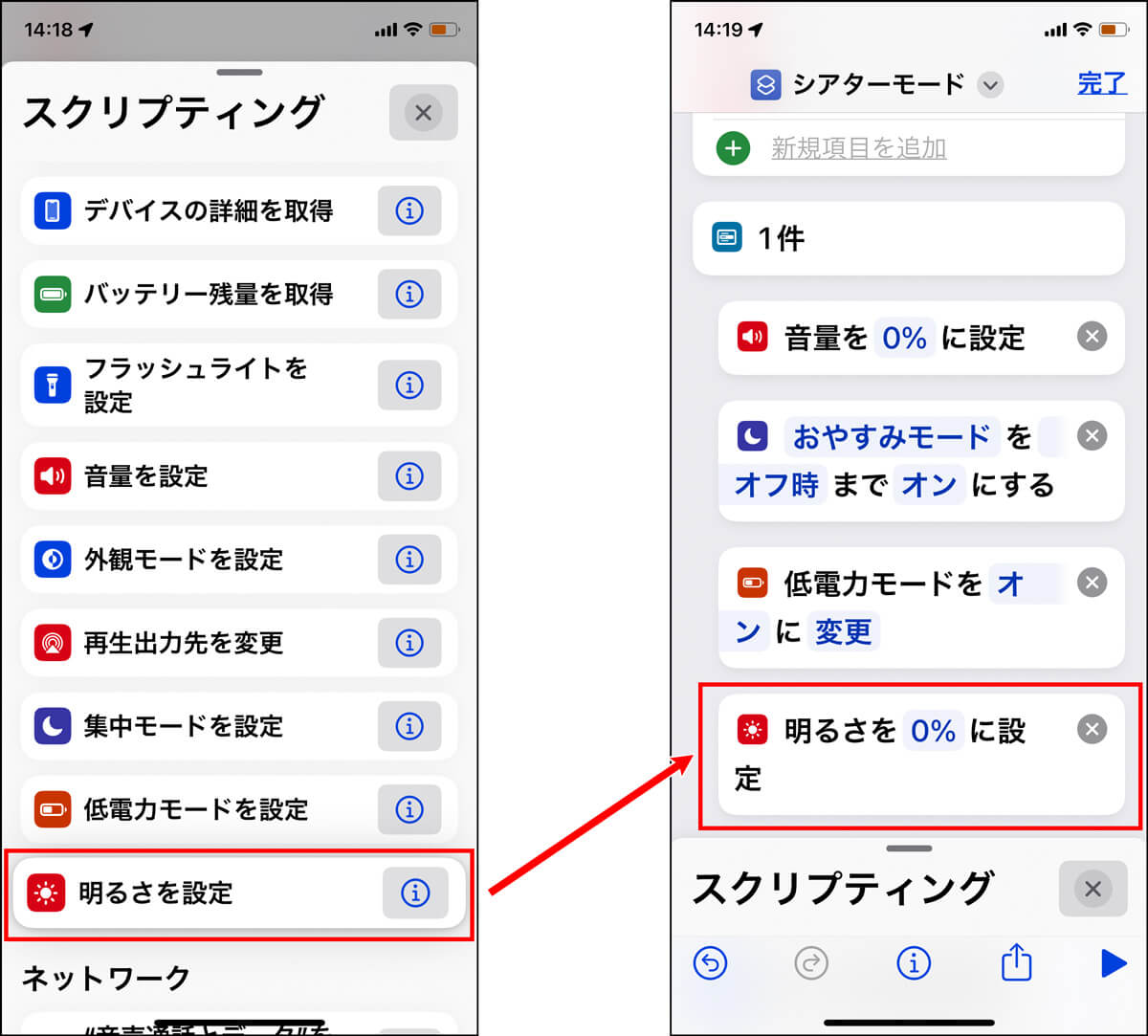Change the brightness 0% value
Image resolution: width=1148 pixels, height=1036 pixels.
point(933,732)
